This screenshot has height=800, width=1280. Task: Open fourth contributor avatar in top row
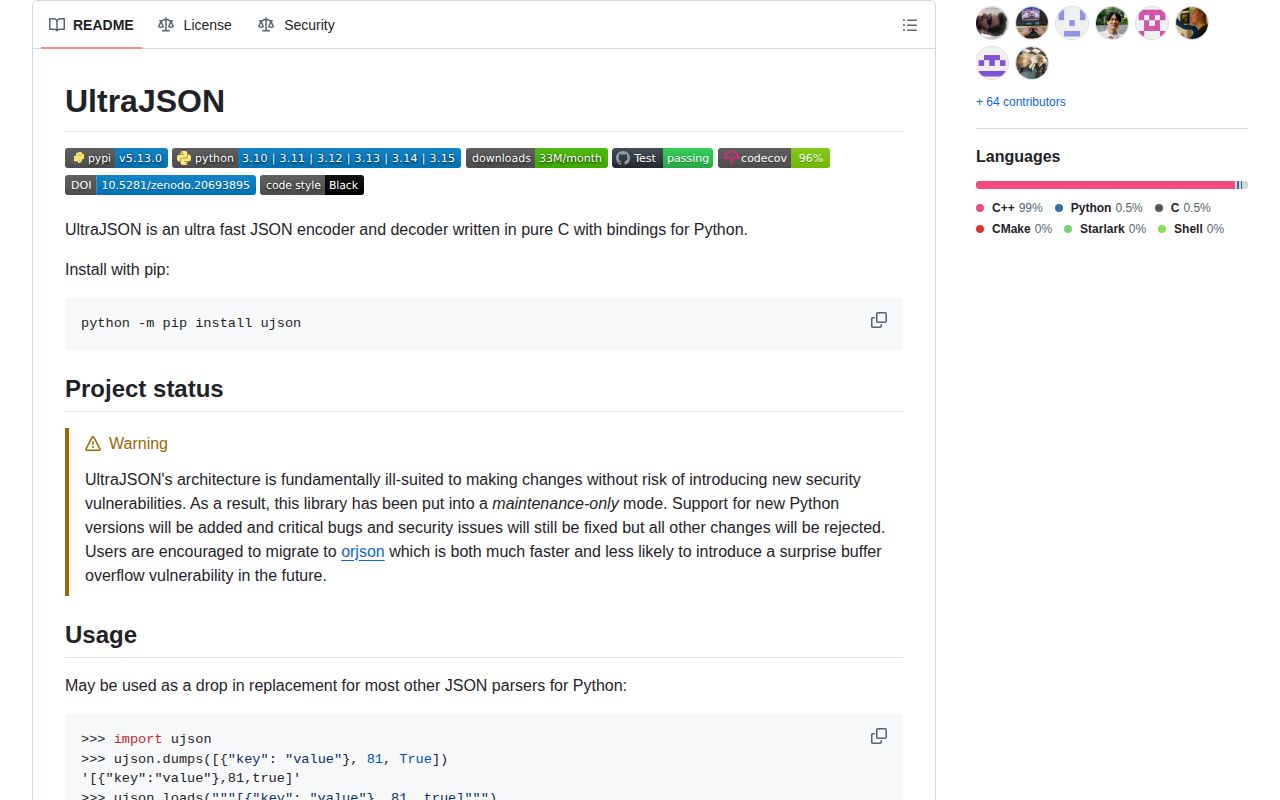pos(1112,23)
